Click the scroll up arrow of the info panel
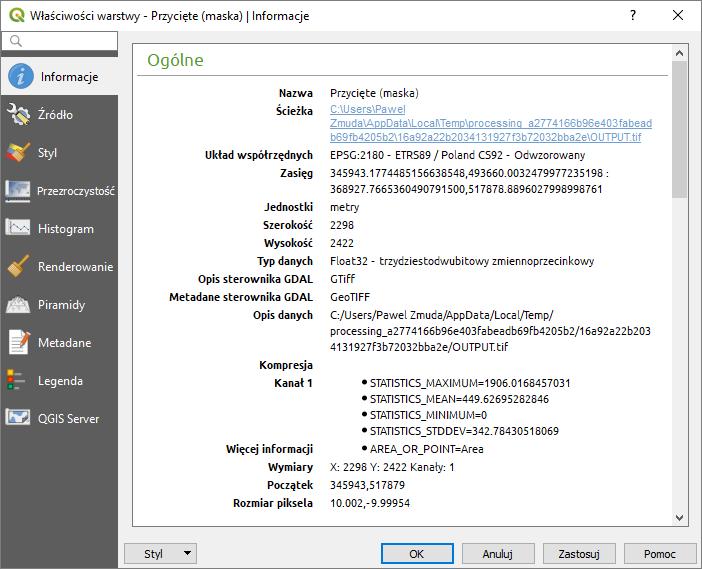 tap(679, 53)
